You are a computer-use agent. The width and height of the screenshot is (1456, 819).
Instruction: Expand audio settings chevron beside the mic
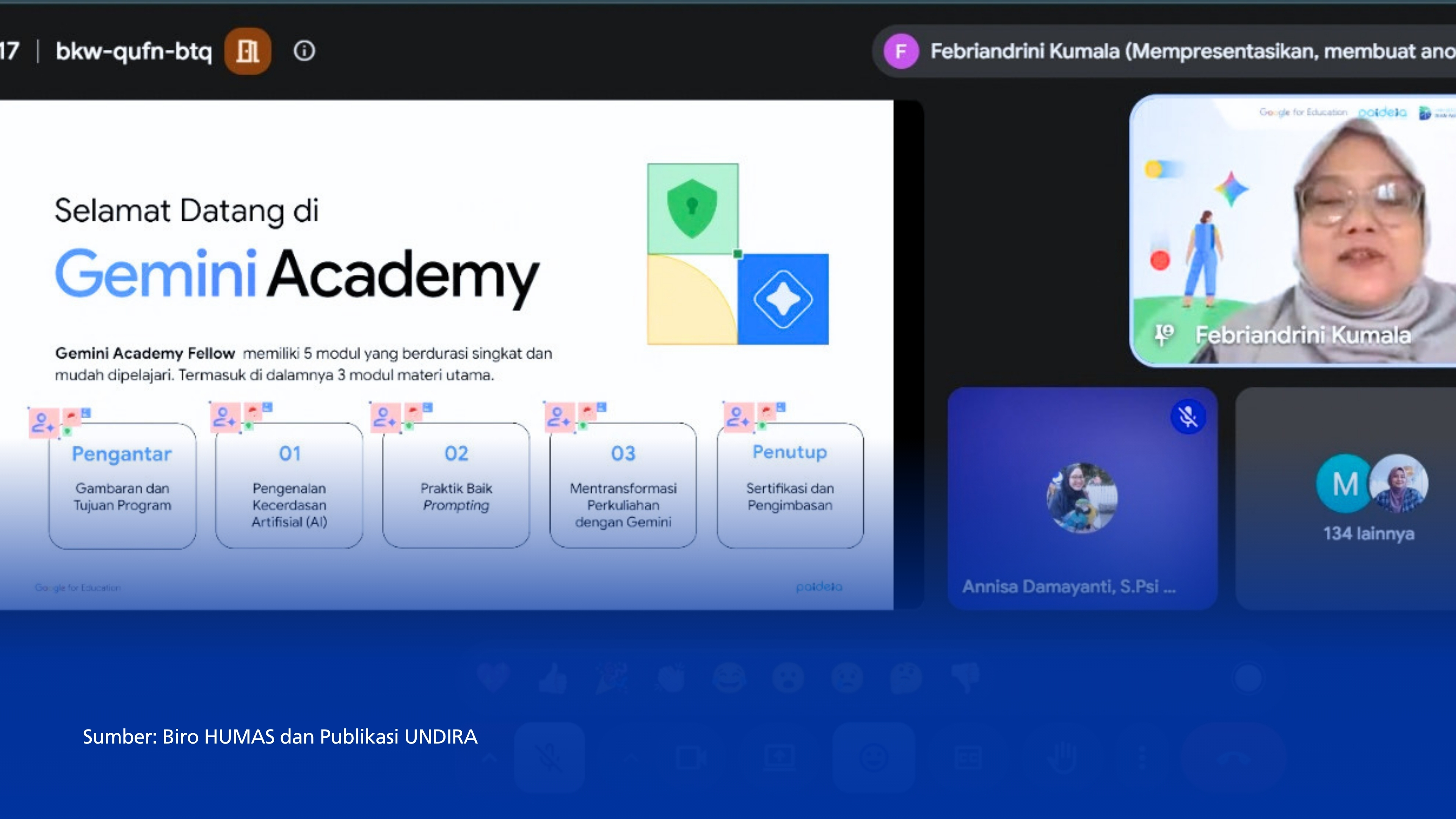[490, 757]
